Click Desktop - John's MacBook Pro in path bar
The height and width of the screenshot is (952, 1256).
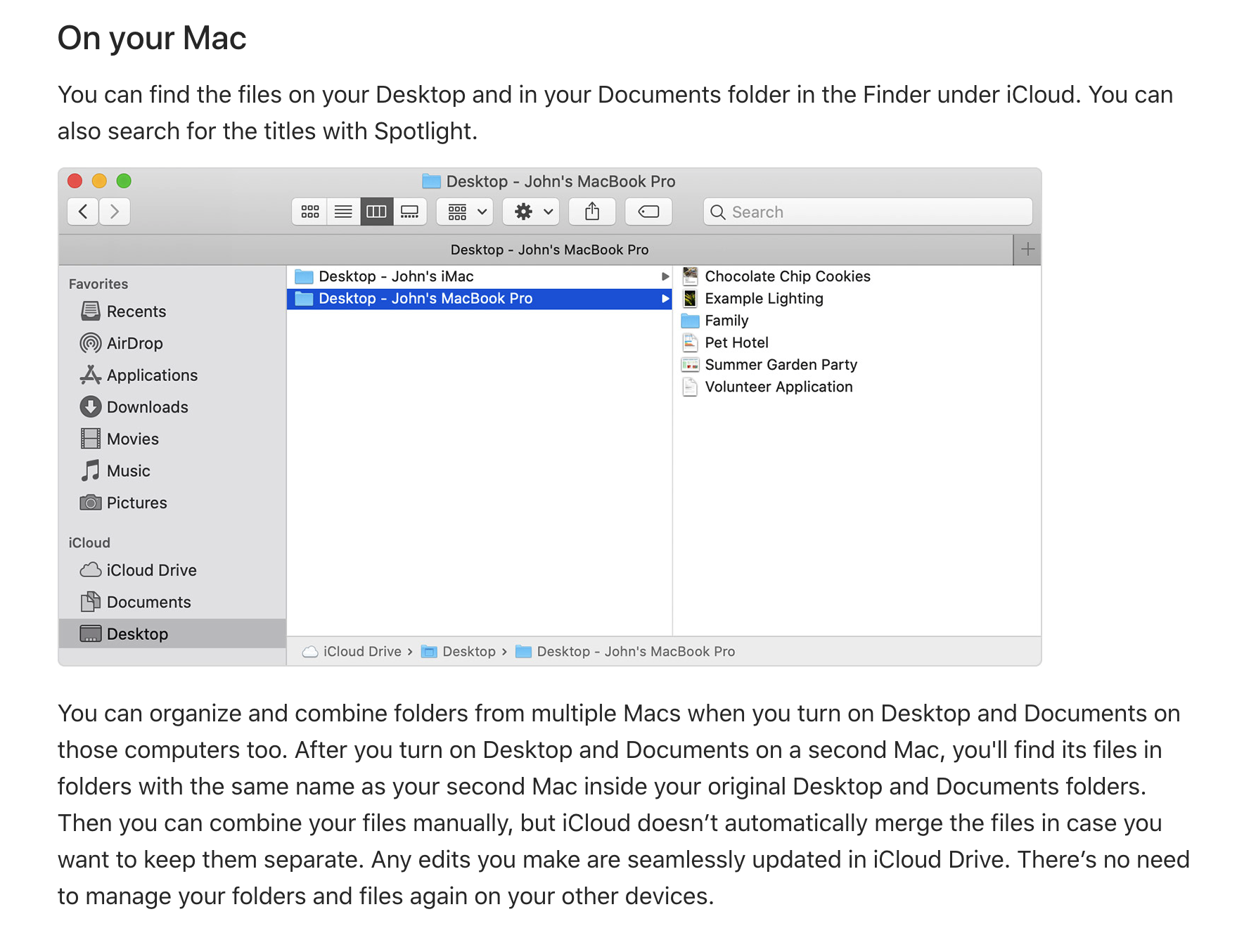(625, 652)
